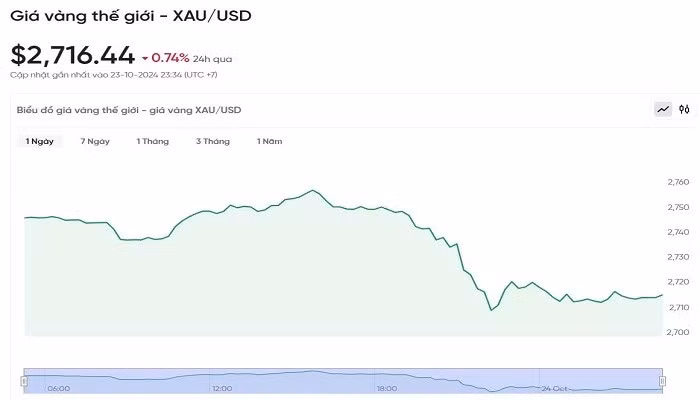Click 12:00 marker on the navigator timeline
This screenshot has height=400, width=700.
pos(222,388)
